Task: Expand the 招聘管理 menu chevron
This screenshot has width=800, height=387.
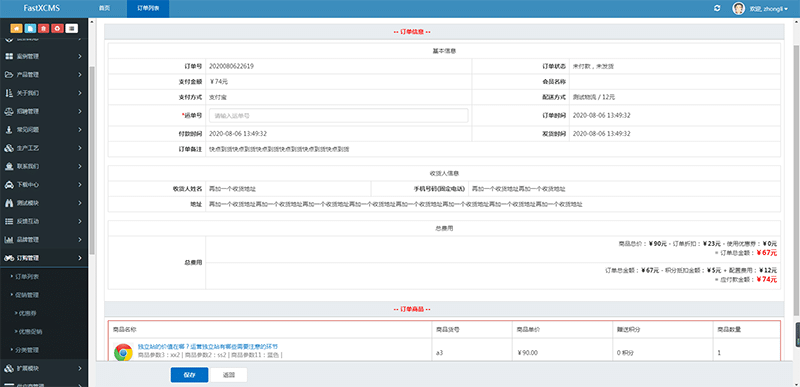Action: [x=80, y=111]
